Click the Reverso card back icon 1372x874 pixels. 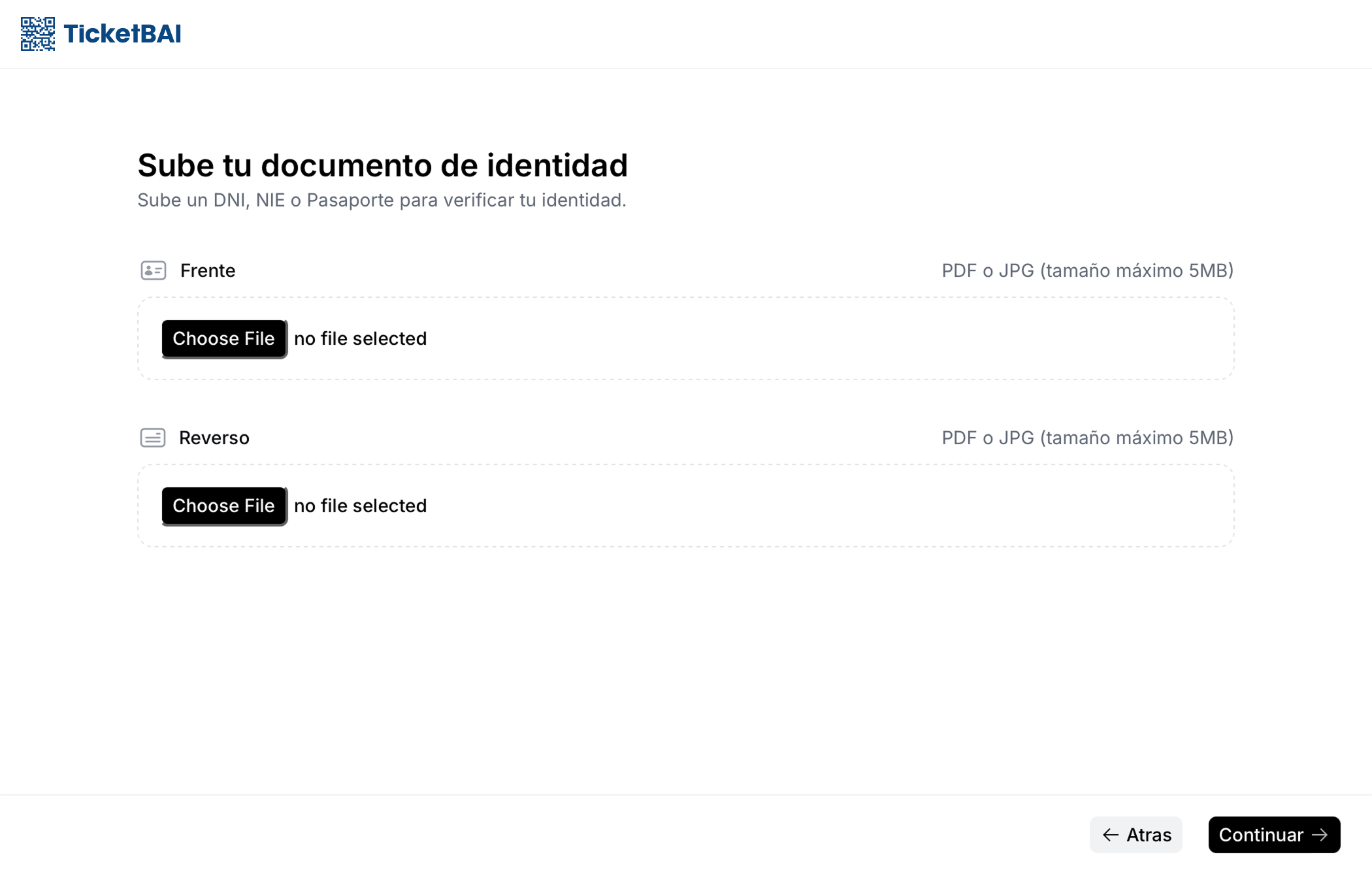point(153,438)
